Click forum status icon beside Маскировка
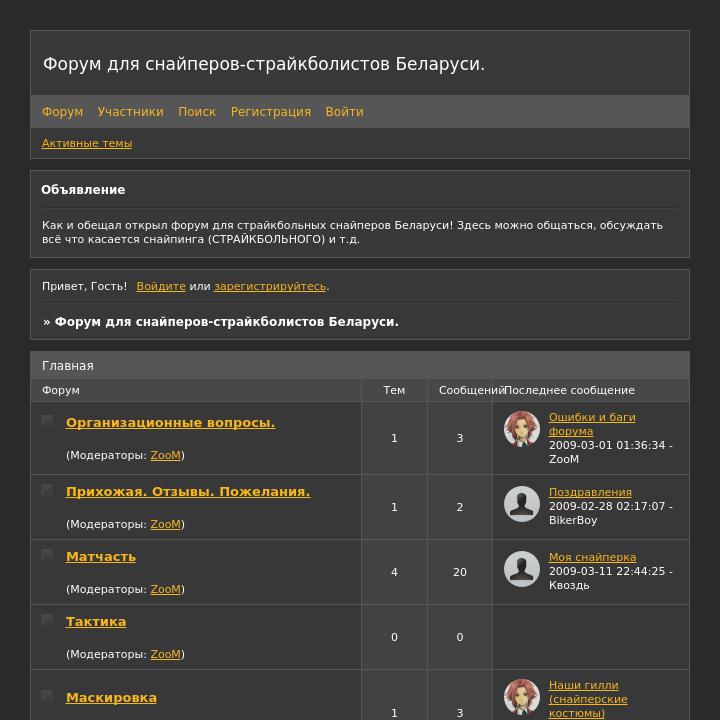720x720 pixels. click(x=47, y=696)
